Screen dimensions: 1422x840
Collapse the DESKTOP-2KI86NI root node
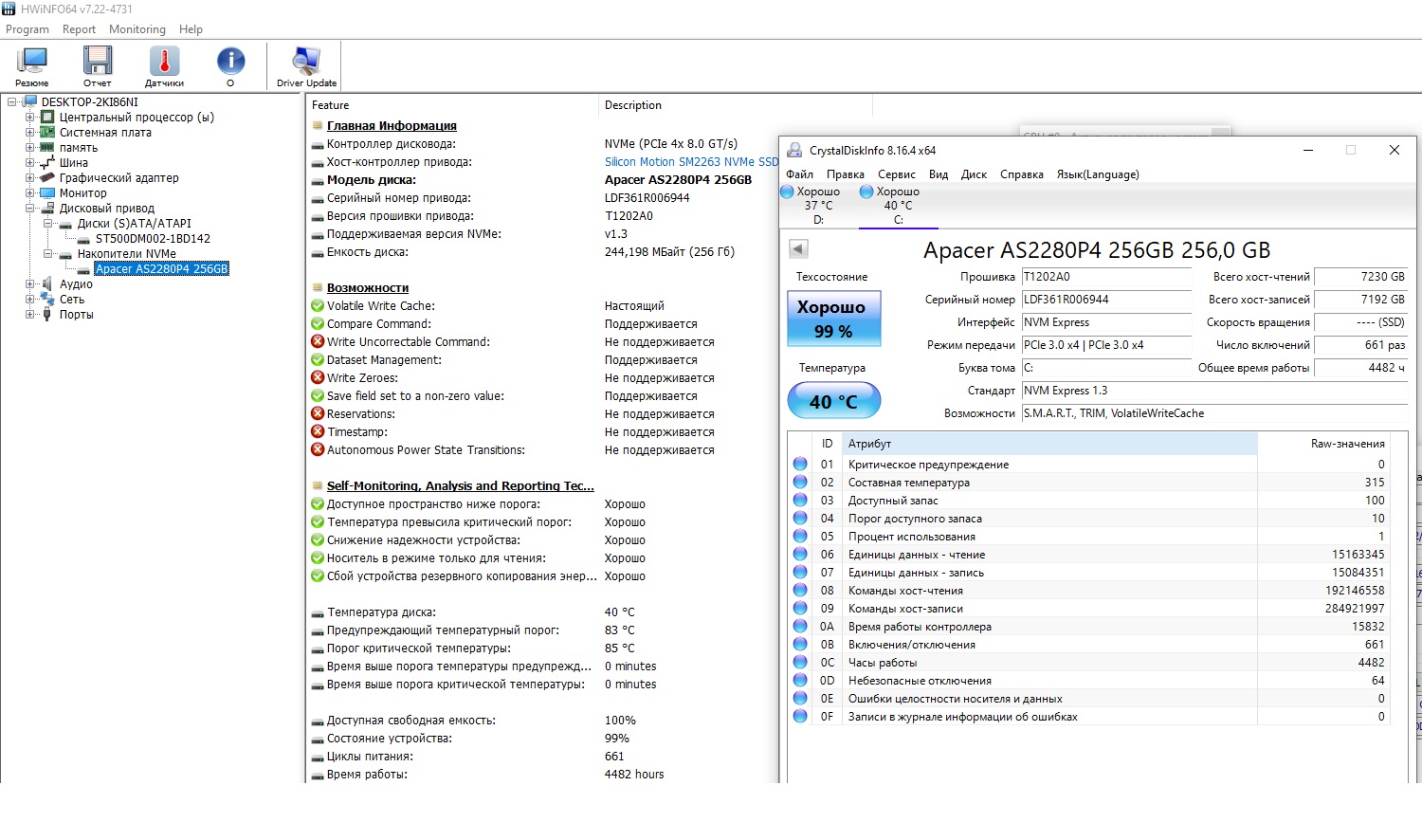point(12,102)
